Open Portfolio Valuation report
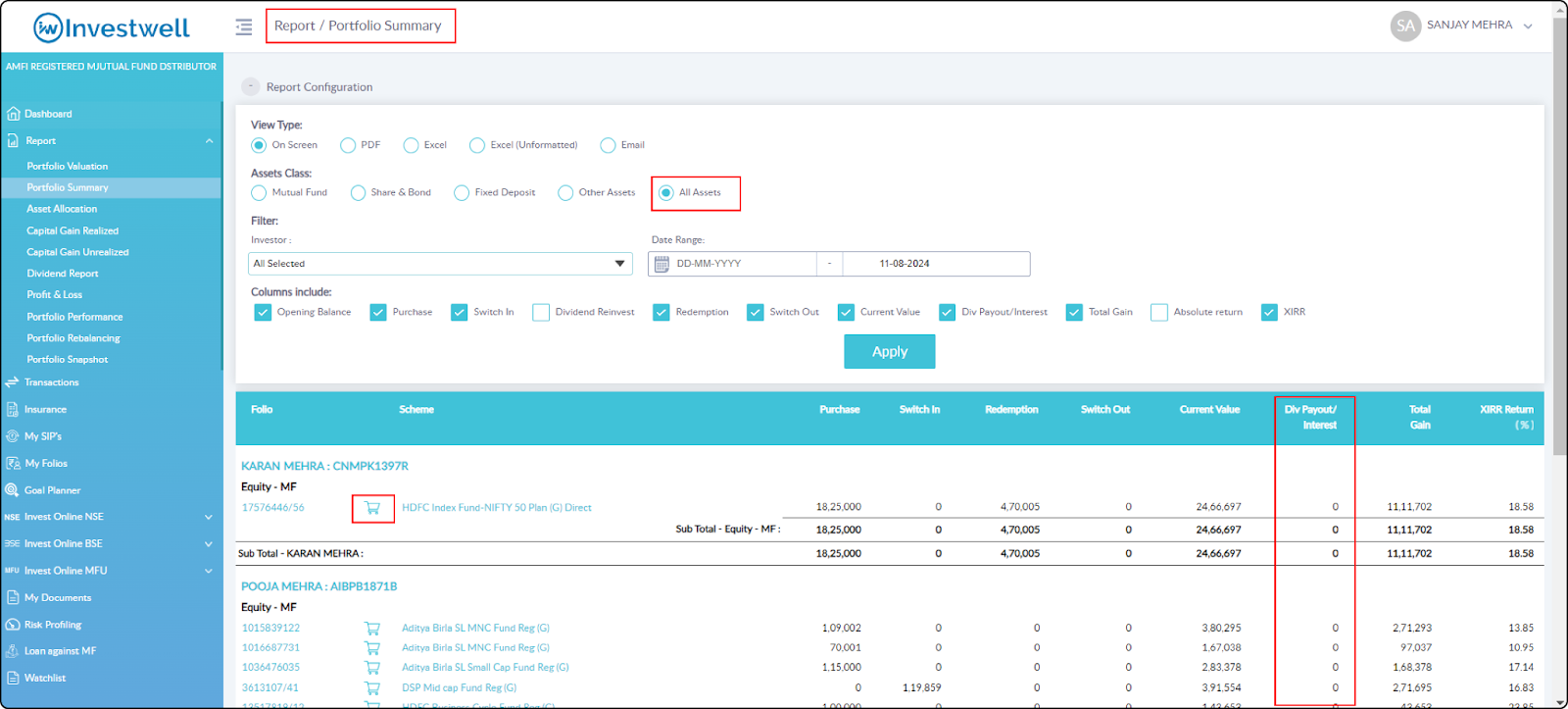Image resolution: width=1568 pixels, height=709 pixels. (68, 167)
